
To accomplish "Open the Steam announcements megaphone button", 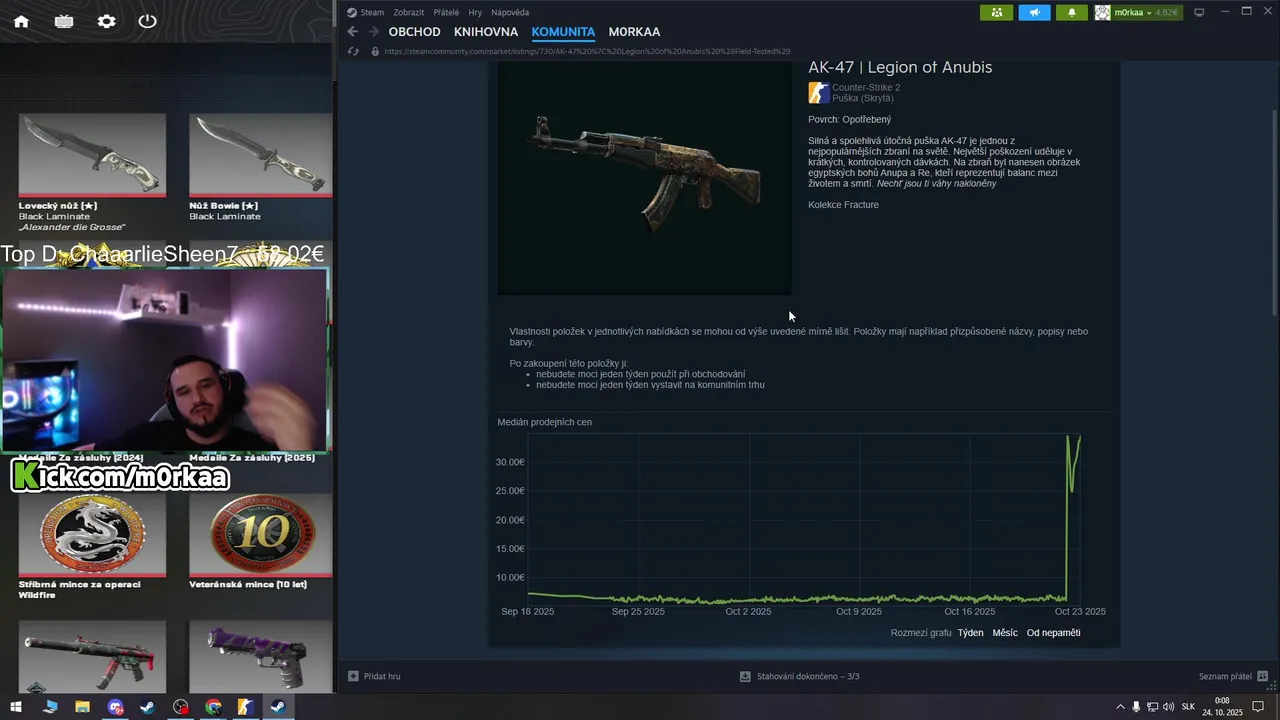I will [1035, 12].
